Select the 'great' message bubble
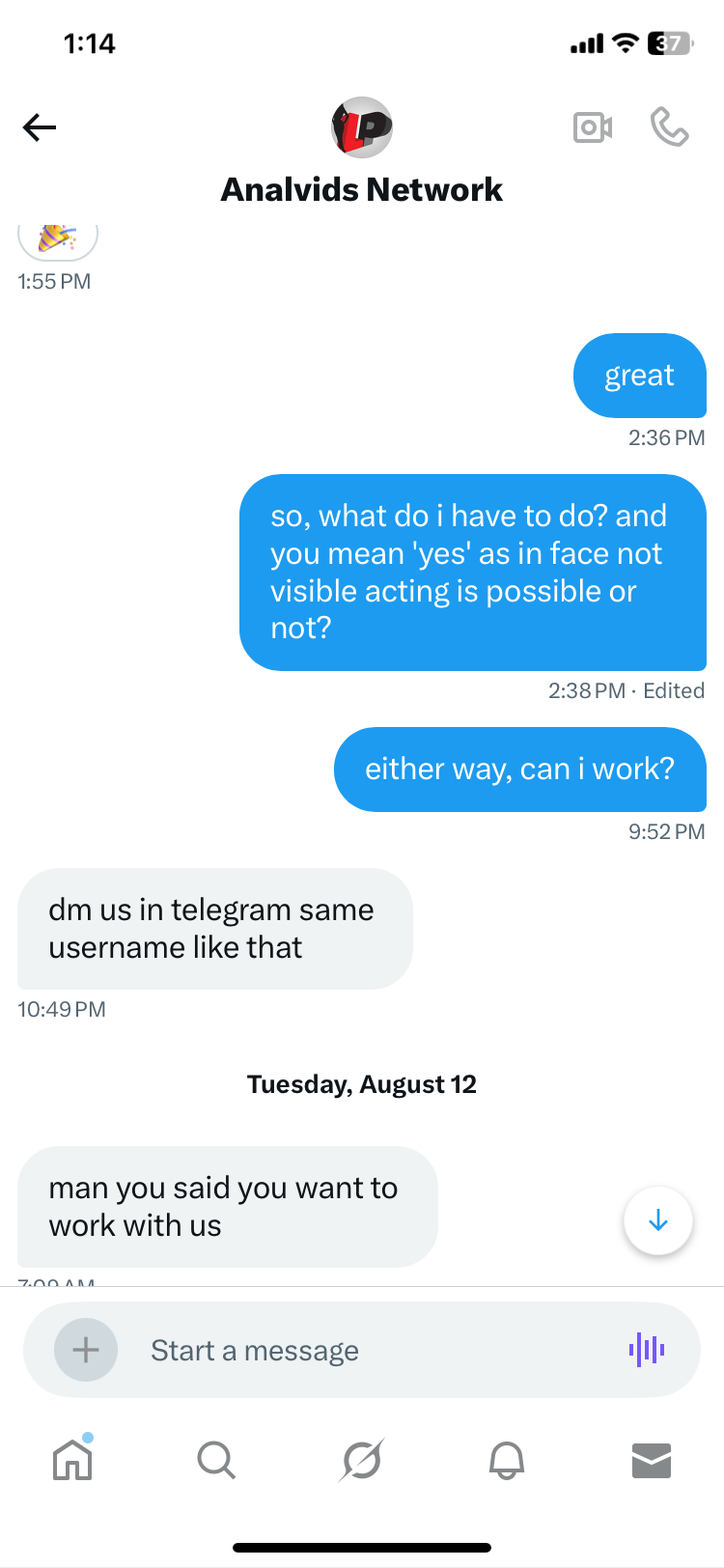724x1568 pixels. coord(639,376)
